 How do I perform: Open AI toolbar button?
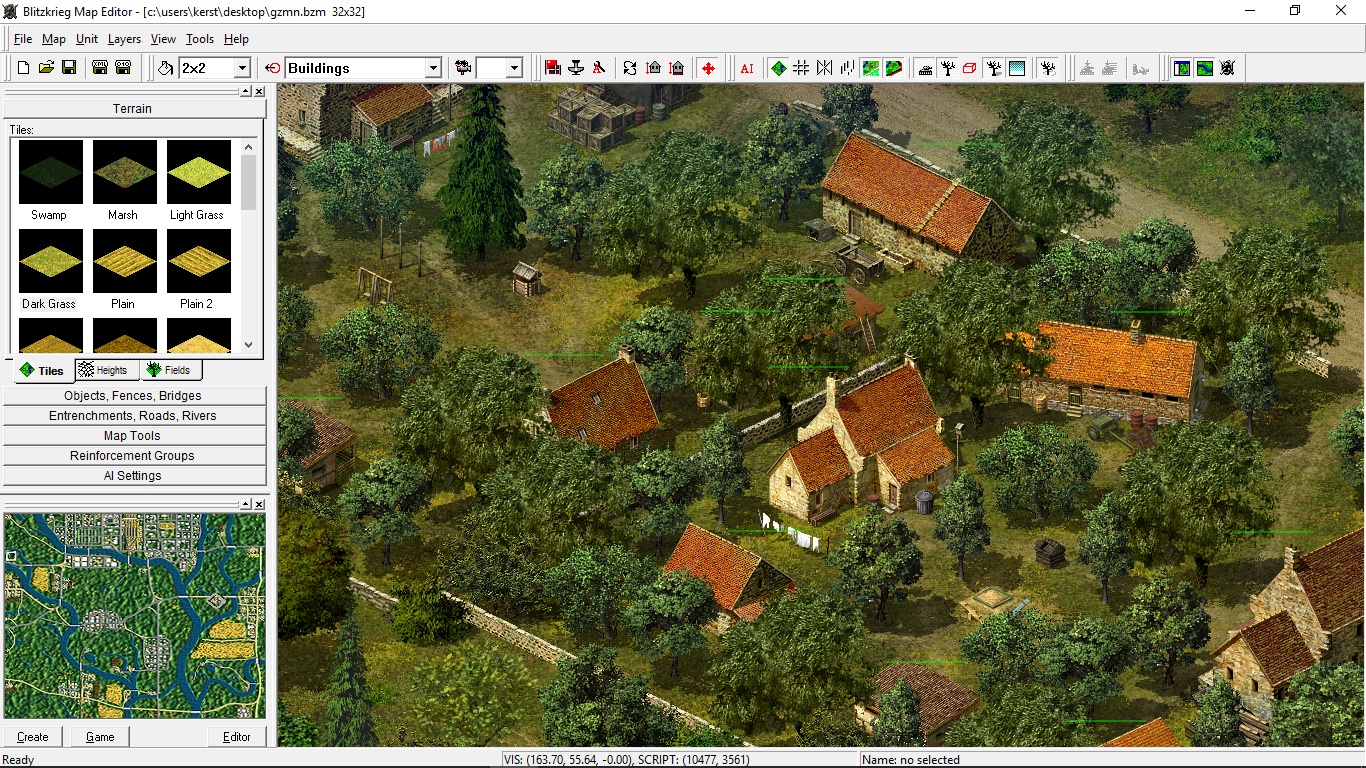pyautogui.click(x=747, y=68)
